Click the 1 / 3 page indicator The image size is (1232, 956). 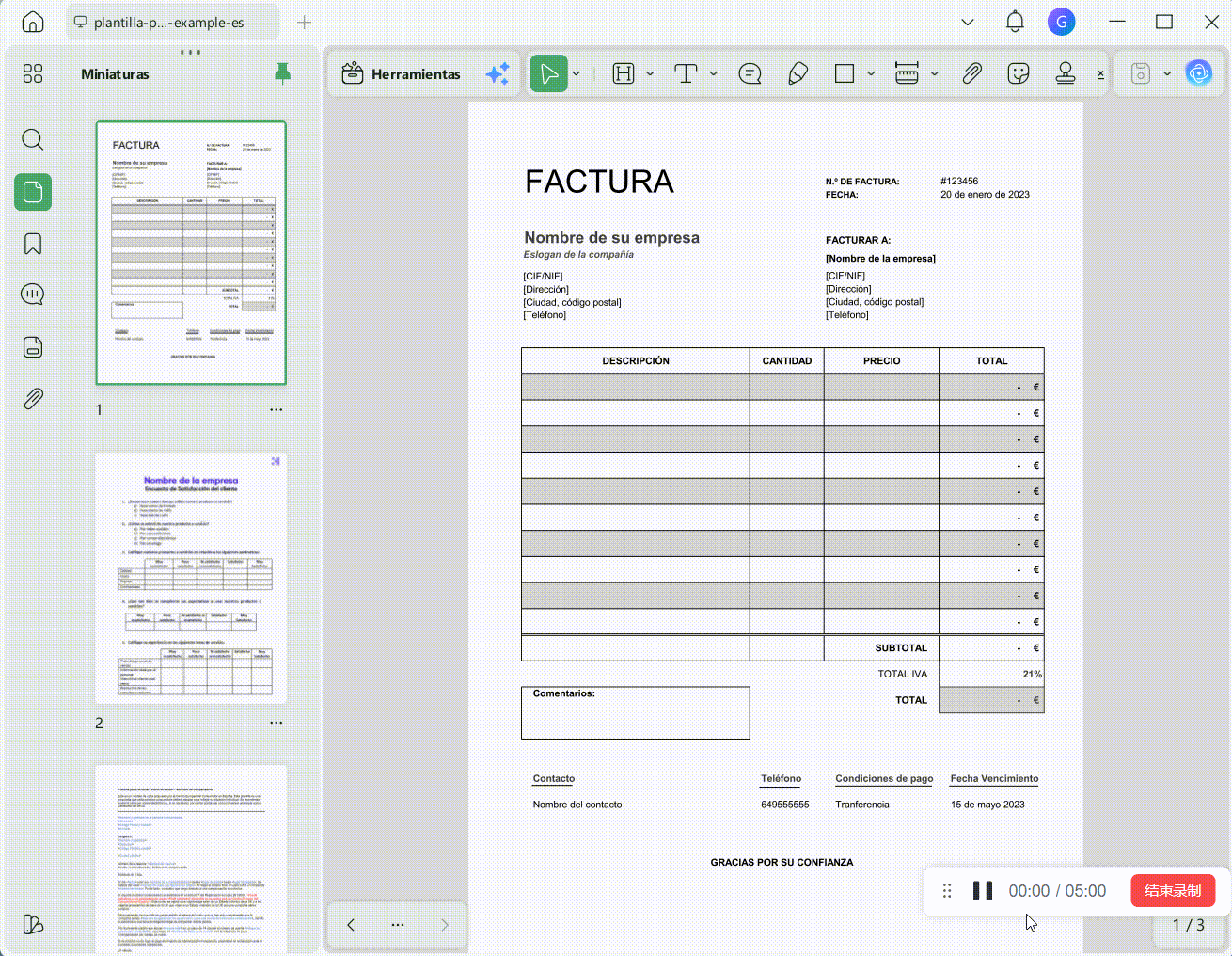(x=1188, y=925)
